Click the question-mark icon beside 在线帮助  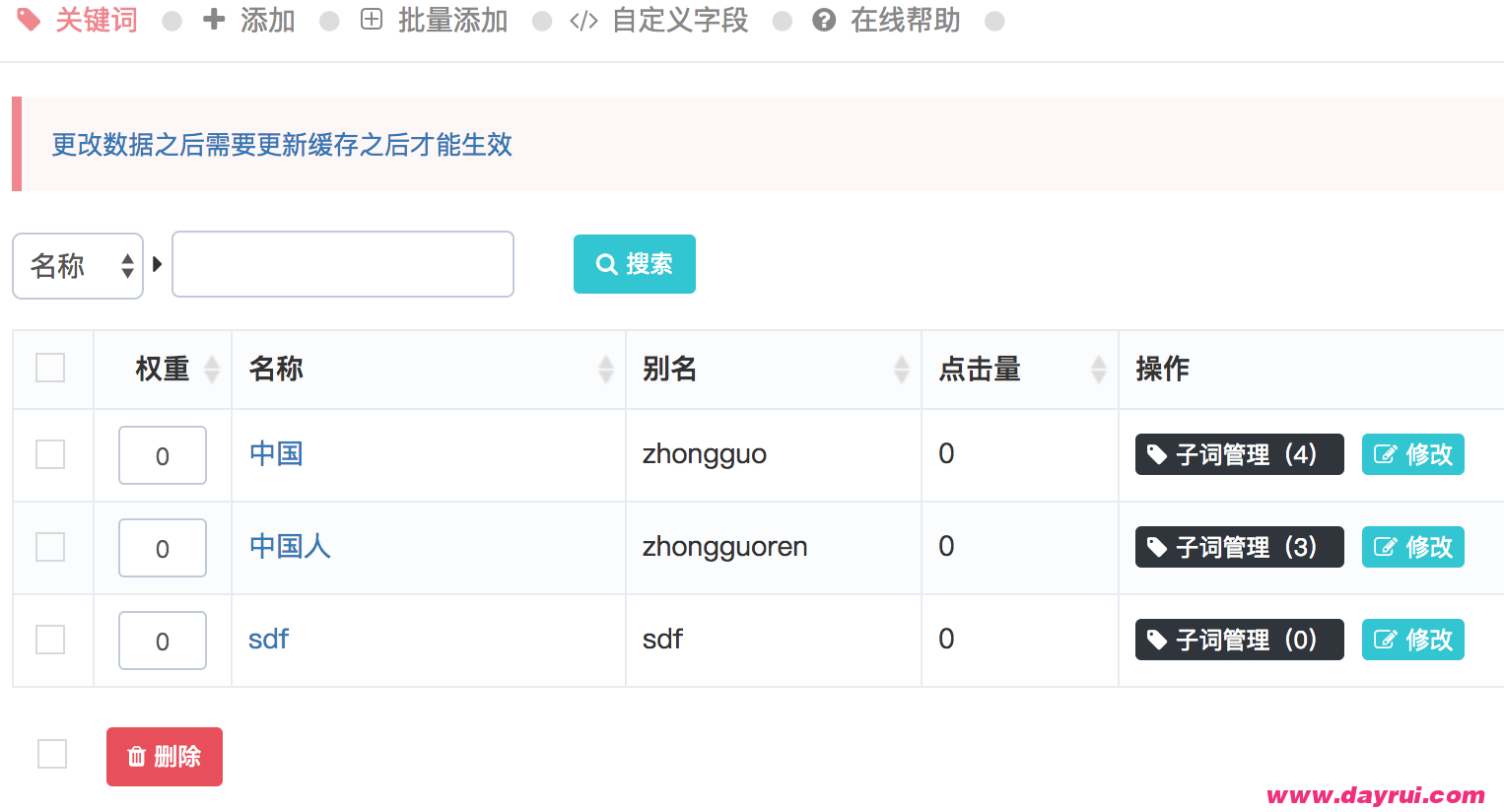pos(824,20)
